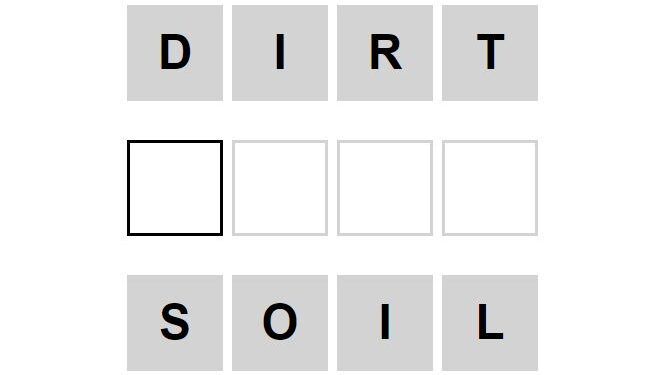This screenshot has width=663, height=375.
Task: Pick the gray tile directly below the last empty box
Action: (x=490, y=323)
